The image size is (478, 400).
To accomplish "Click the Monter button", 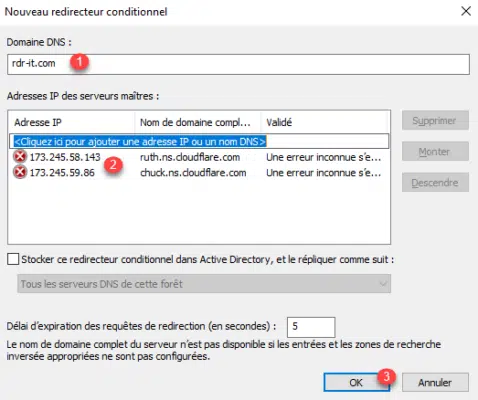I will click(435, 152).
